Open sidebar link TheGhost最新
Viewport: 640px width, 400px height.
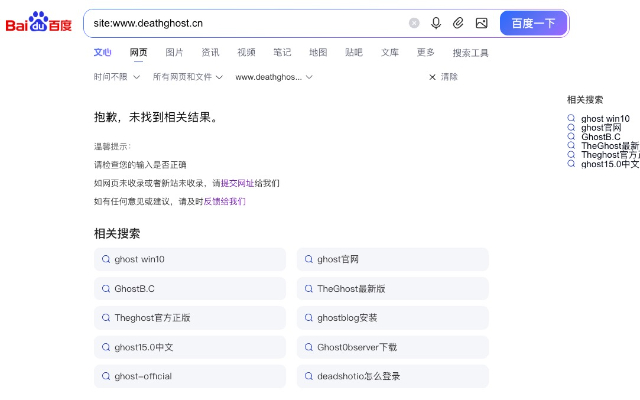(610, 146)
